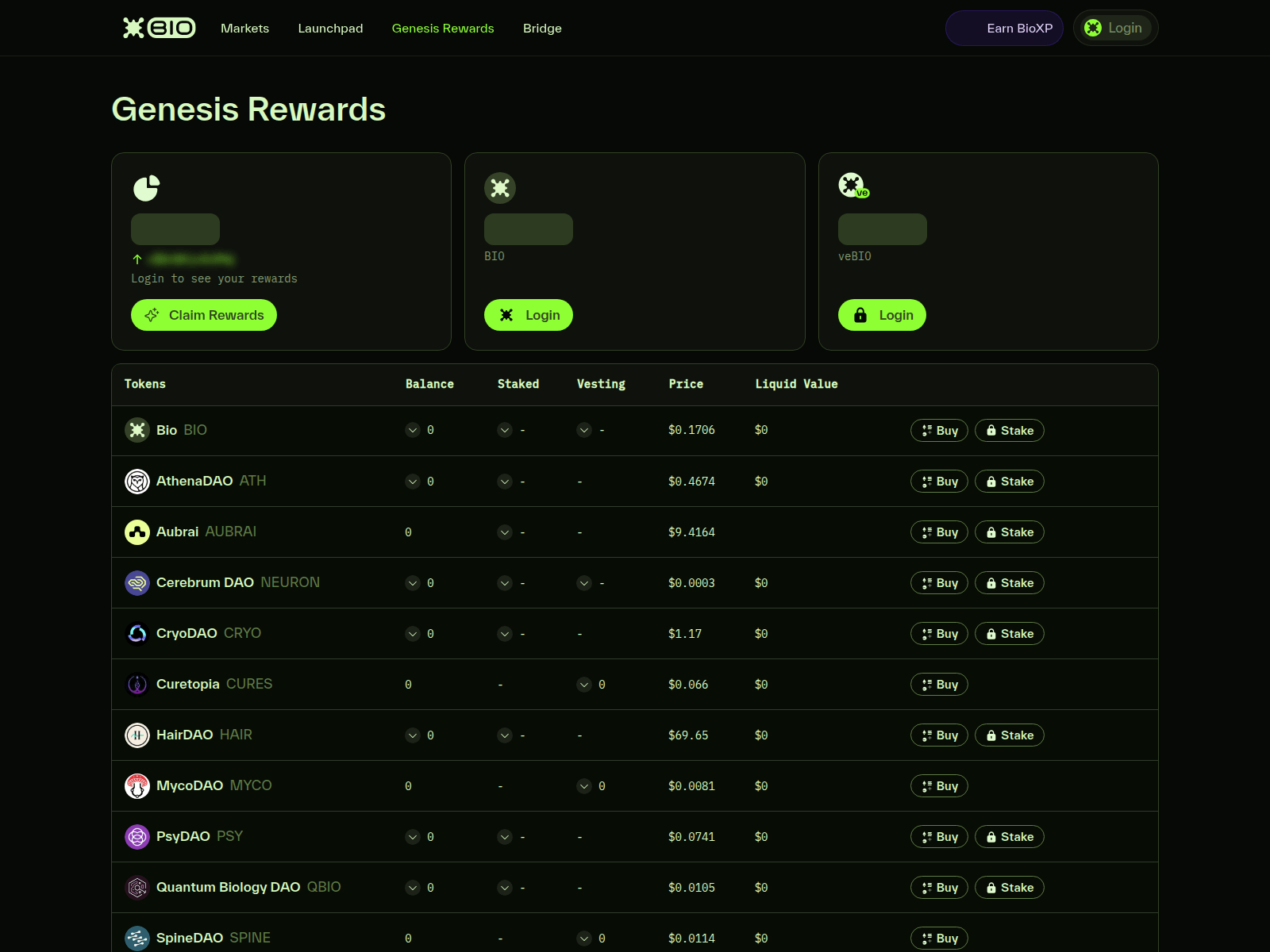Viewport: 1270px width, 952px height.
Task: Click the Earn BioXP button
Action: [1004, 28]
